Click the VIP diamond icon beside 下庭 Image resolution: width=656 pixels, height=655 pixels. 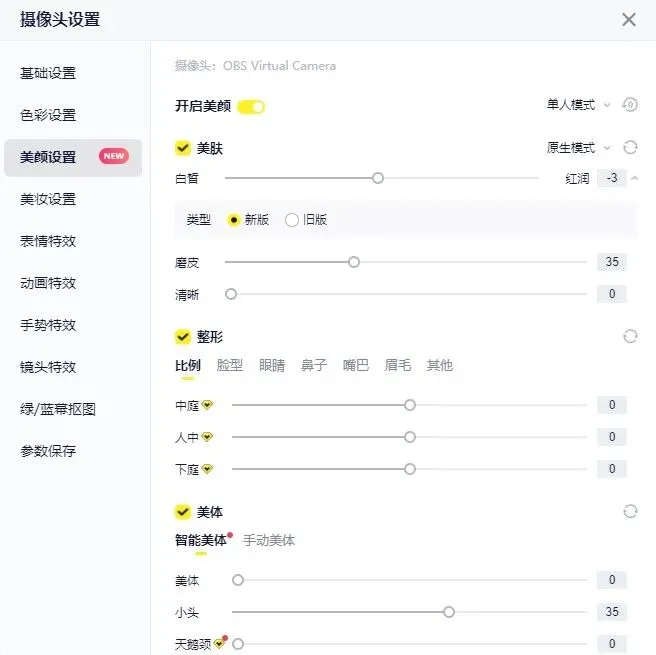click(x=207, y=469)
